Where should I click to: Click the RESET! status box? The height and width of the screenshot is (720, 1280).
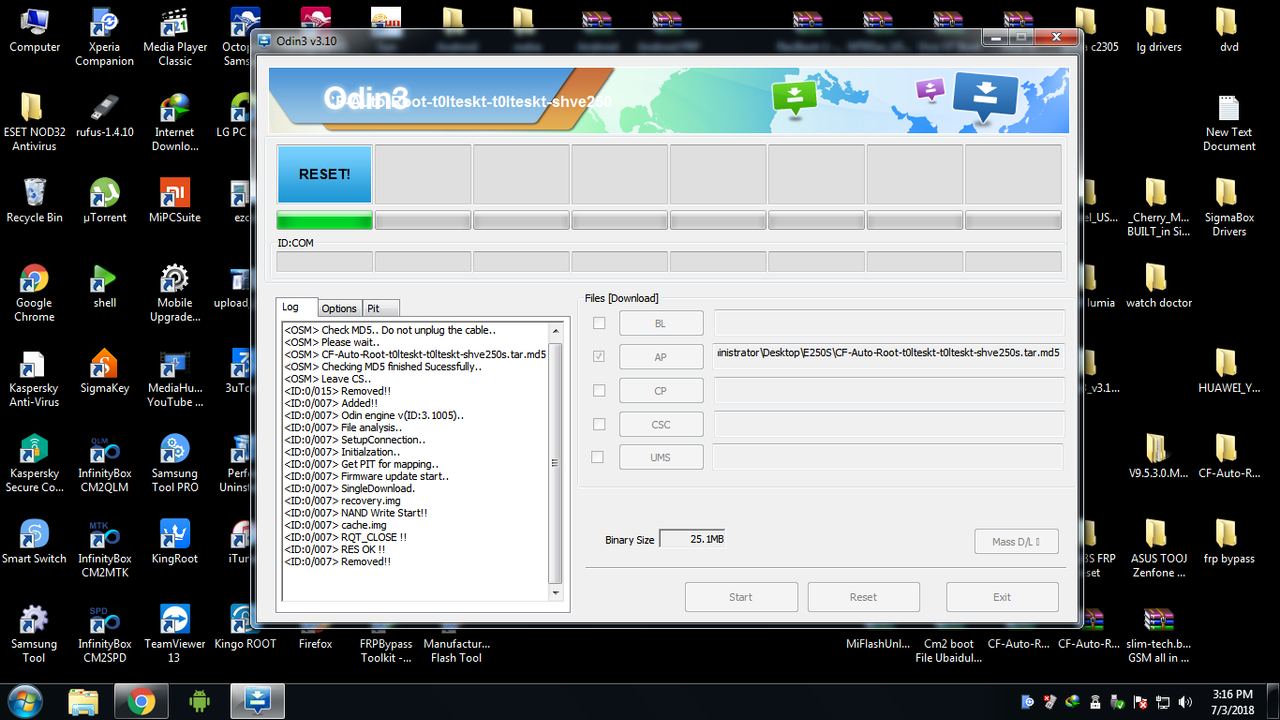(324, 173)
